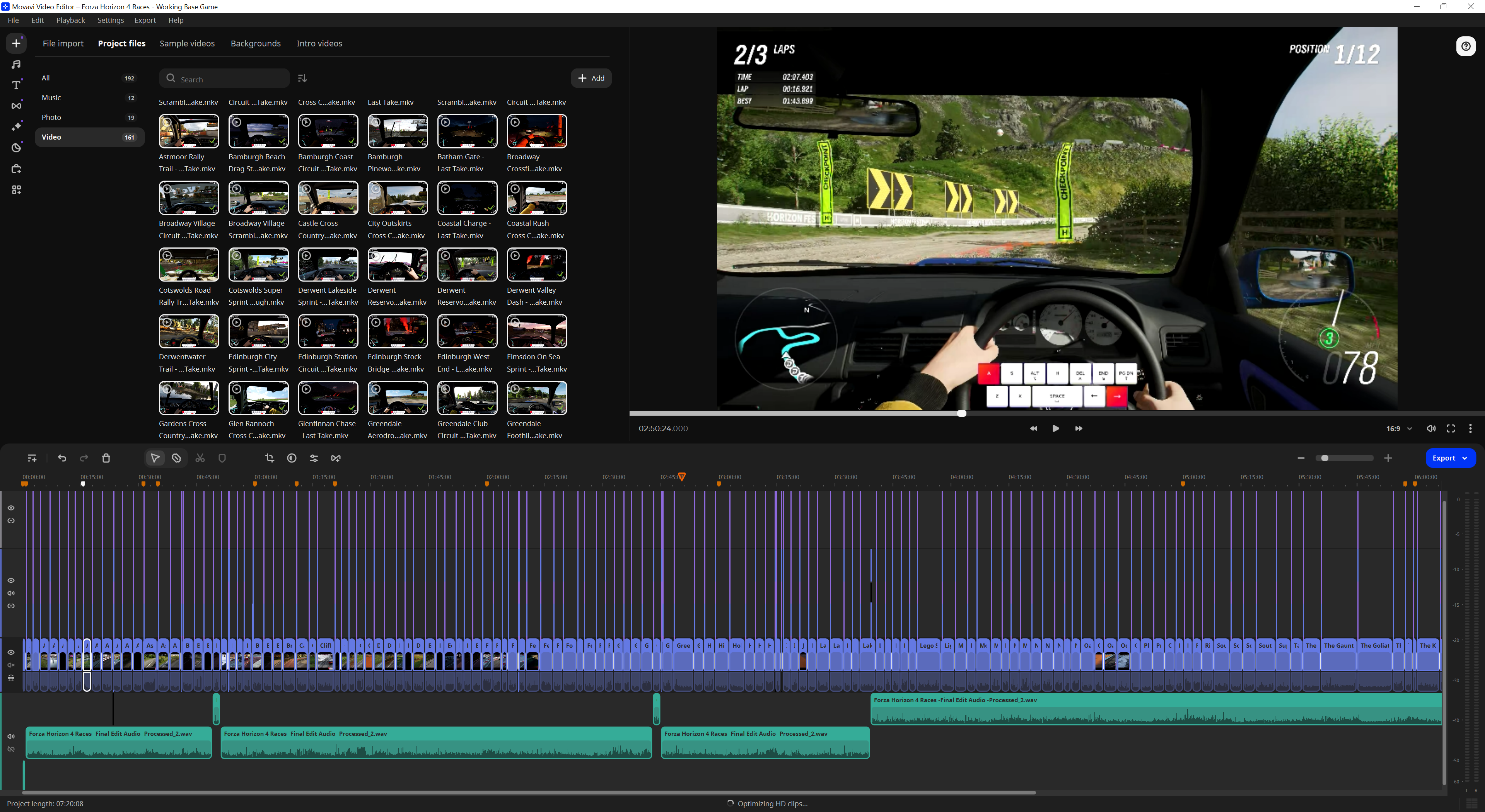The width and height of the screenshot is (1485, 812).
Task: Open the Import plus panel in the sidebar
Action: coord(16,43)
